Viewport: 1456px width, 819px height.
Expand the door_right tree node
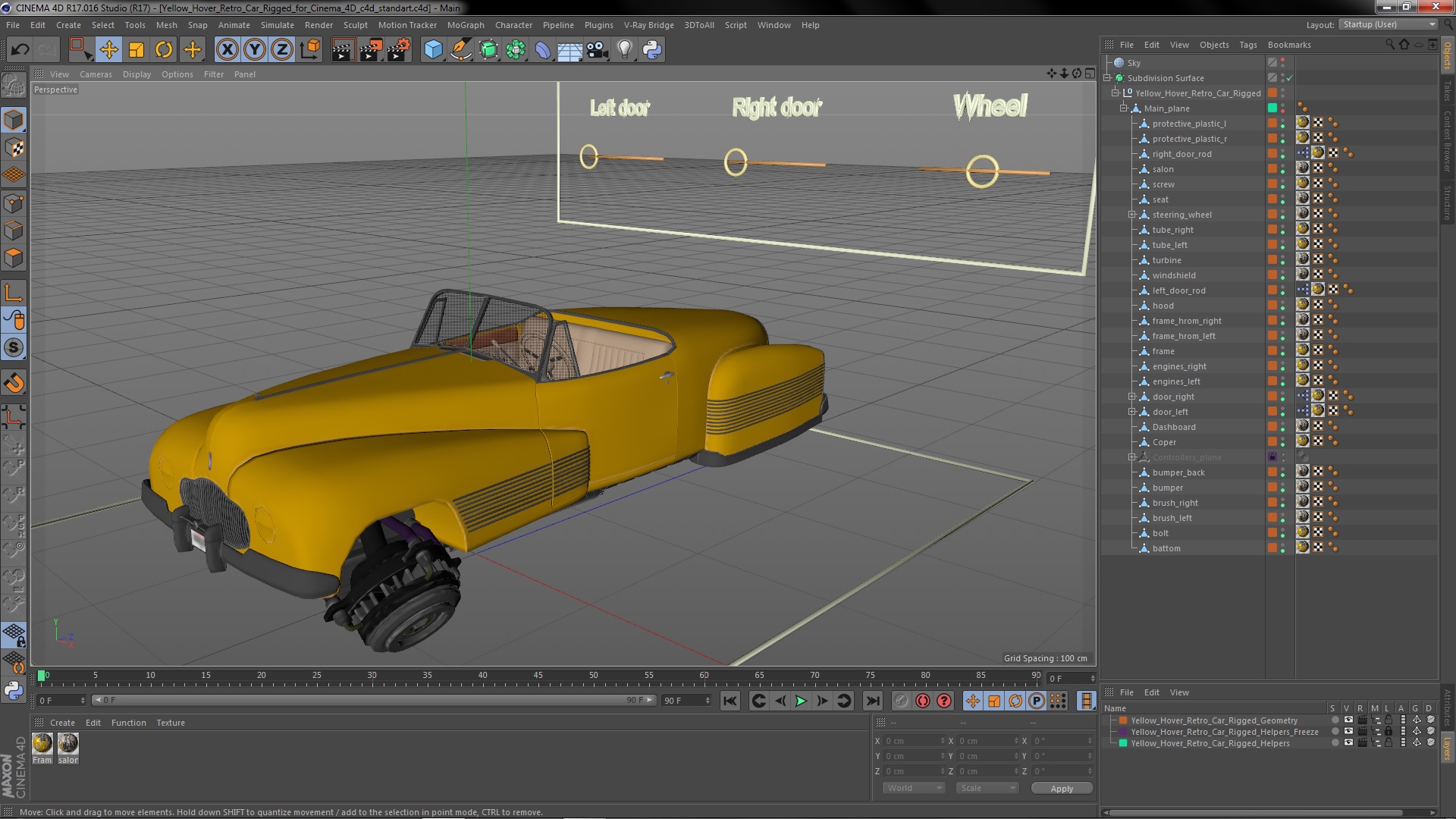coord(1132,397)
